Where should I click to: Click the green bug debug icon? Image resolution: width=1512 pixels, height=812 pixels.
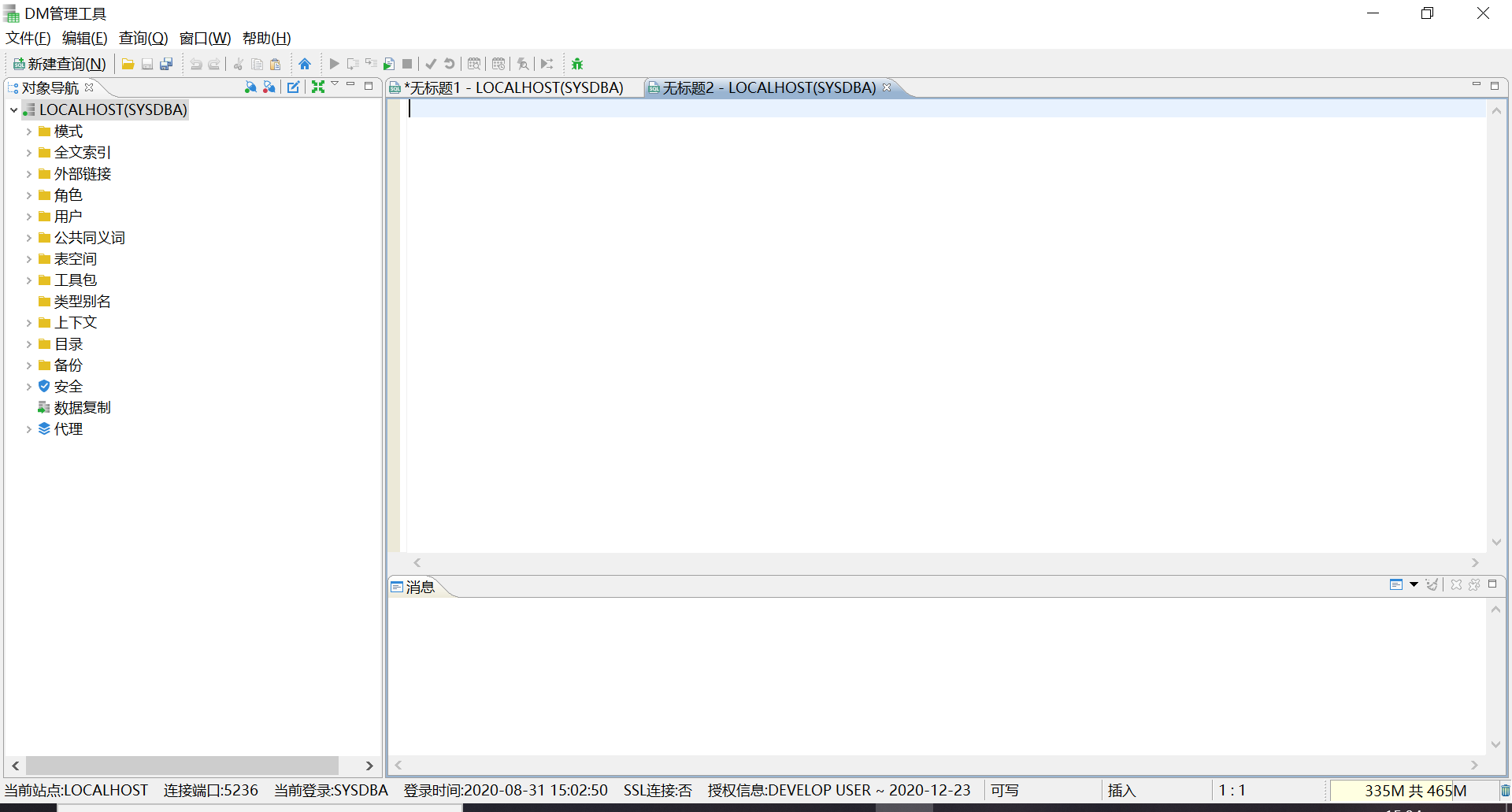577,64
